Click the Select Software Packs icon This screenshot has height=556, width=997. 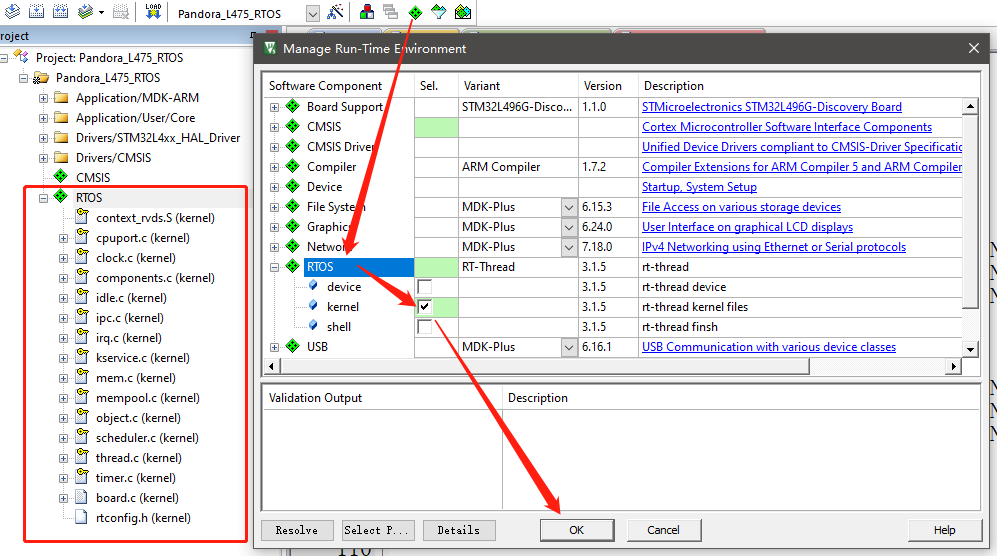click(439, 13)
